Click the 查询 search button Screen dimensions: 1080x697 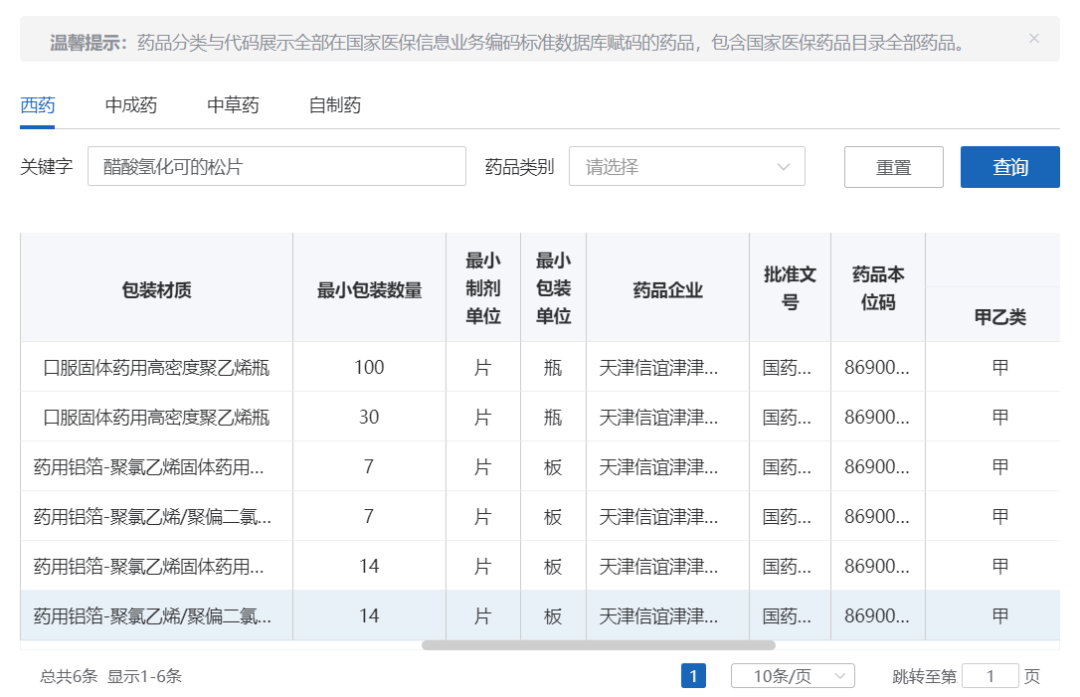tap(1010, 167)
